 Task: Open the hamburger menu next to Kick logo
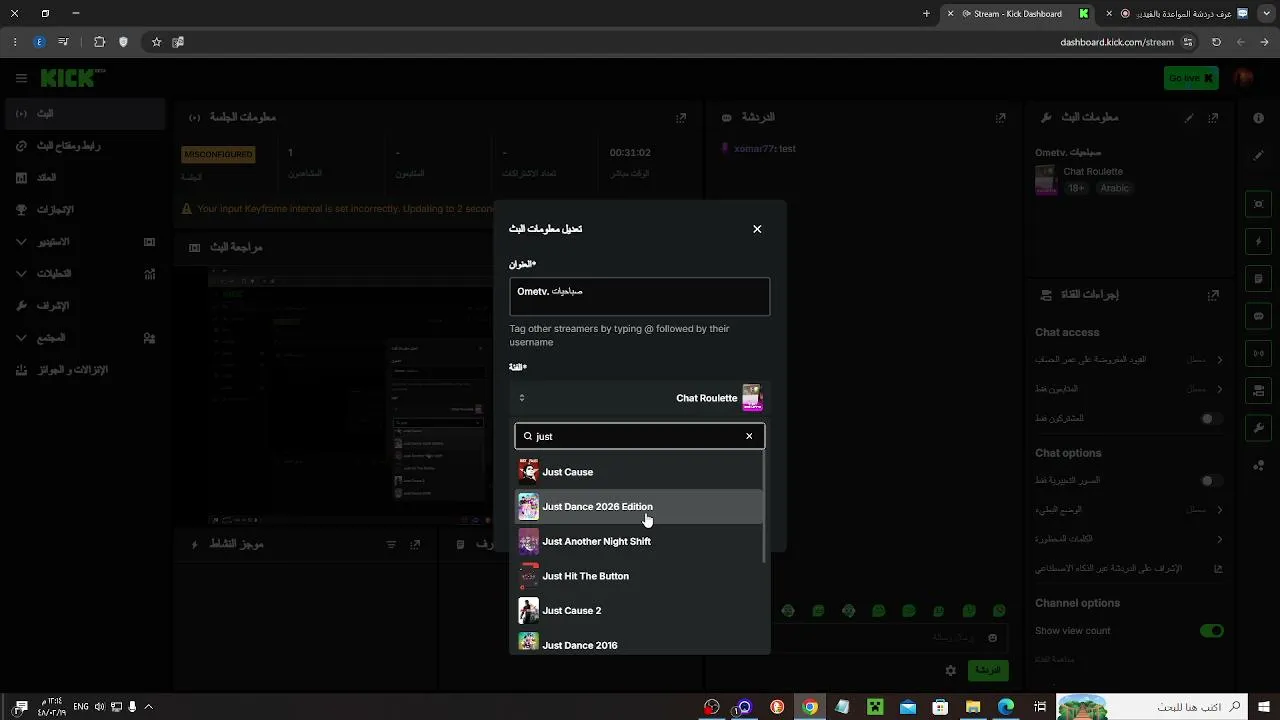click(21, 78)
